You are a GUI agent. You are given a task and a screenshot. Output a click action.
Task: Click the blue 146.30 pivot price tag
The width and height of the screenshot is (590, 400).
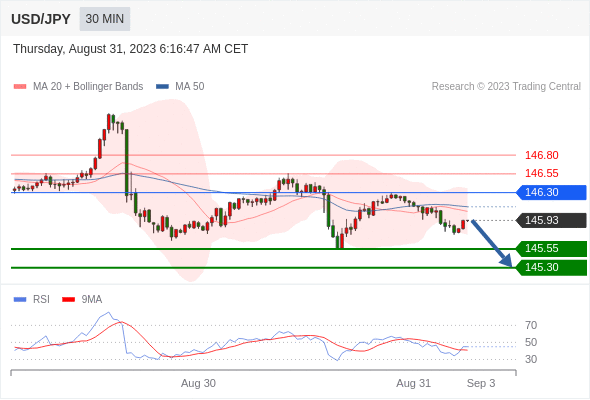click(x=551, y=192)
